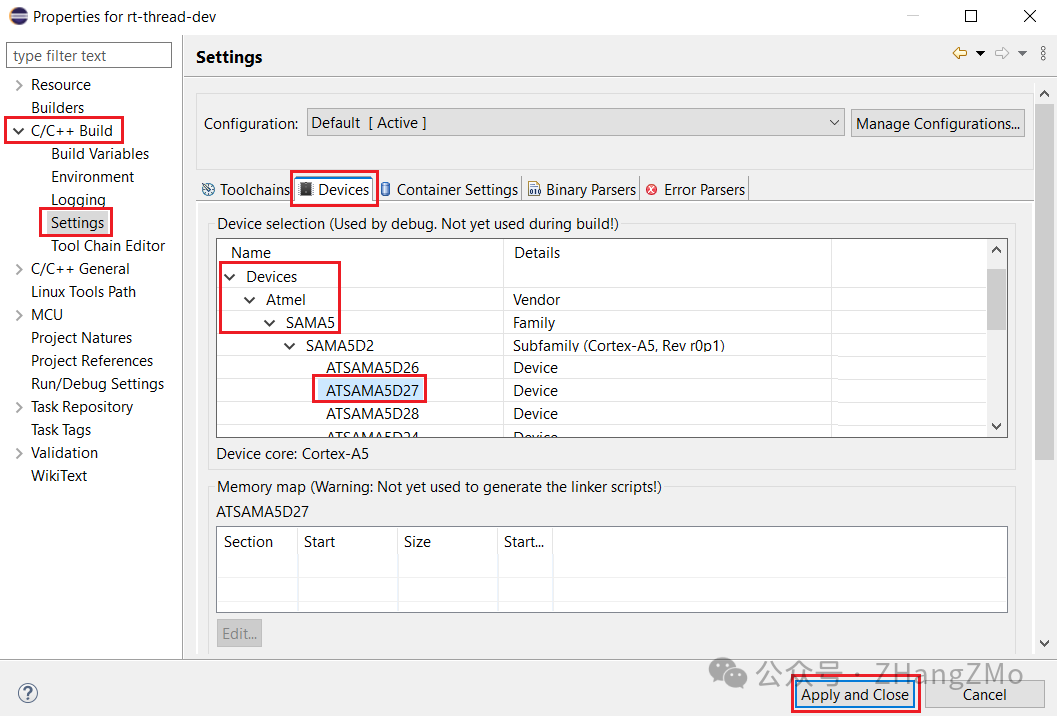Expand the MCU tree node

pos(19,315)
